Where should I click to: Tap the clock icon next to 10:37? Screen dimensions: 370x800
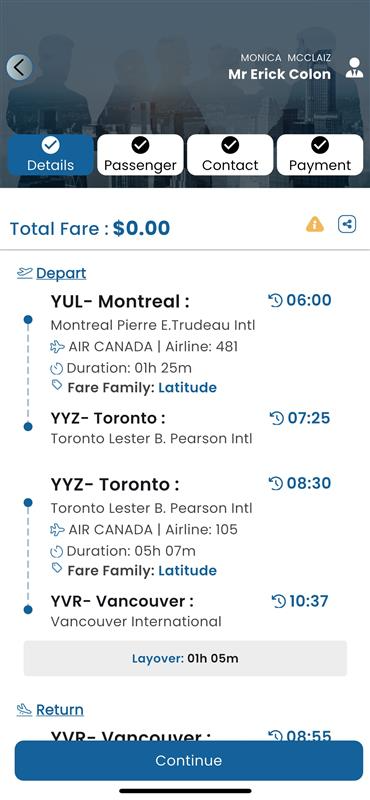[x=279, y=602]
